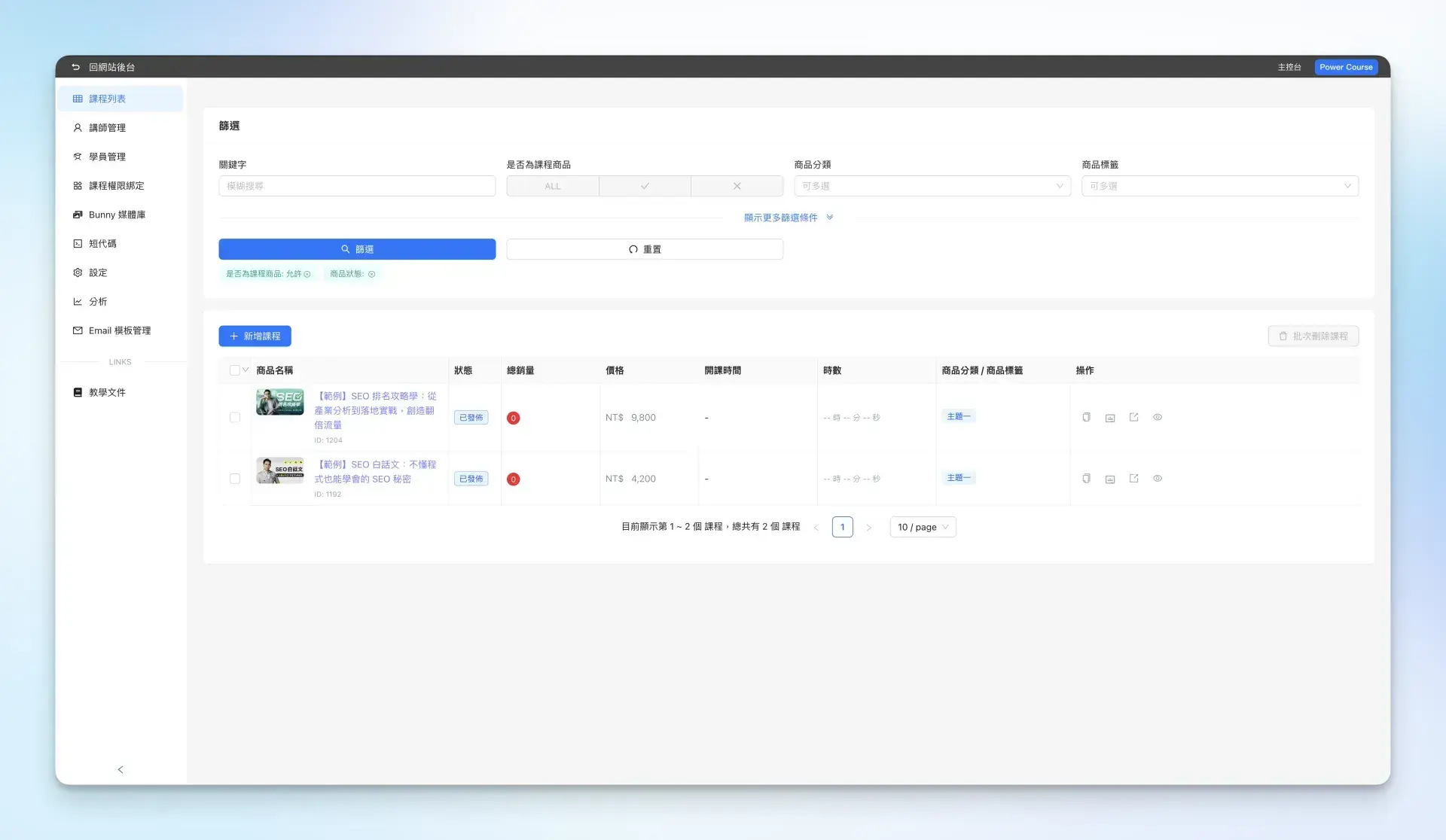Click the image icon for course ID 1204
This screenshot has width=1446, height=840.
tap(1110, 418)
